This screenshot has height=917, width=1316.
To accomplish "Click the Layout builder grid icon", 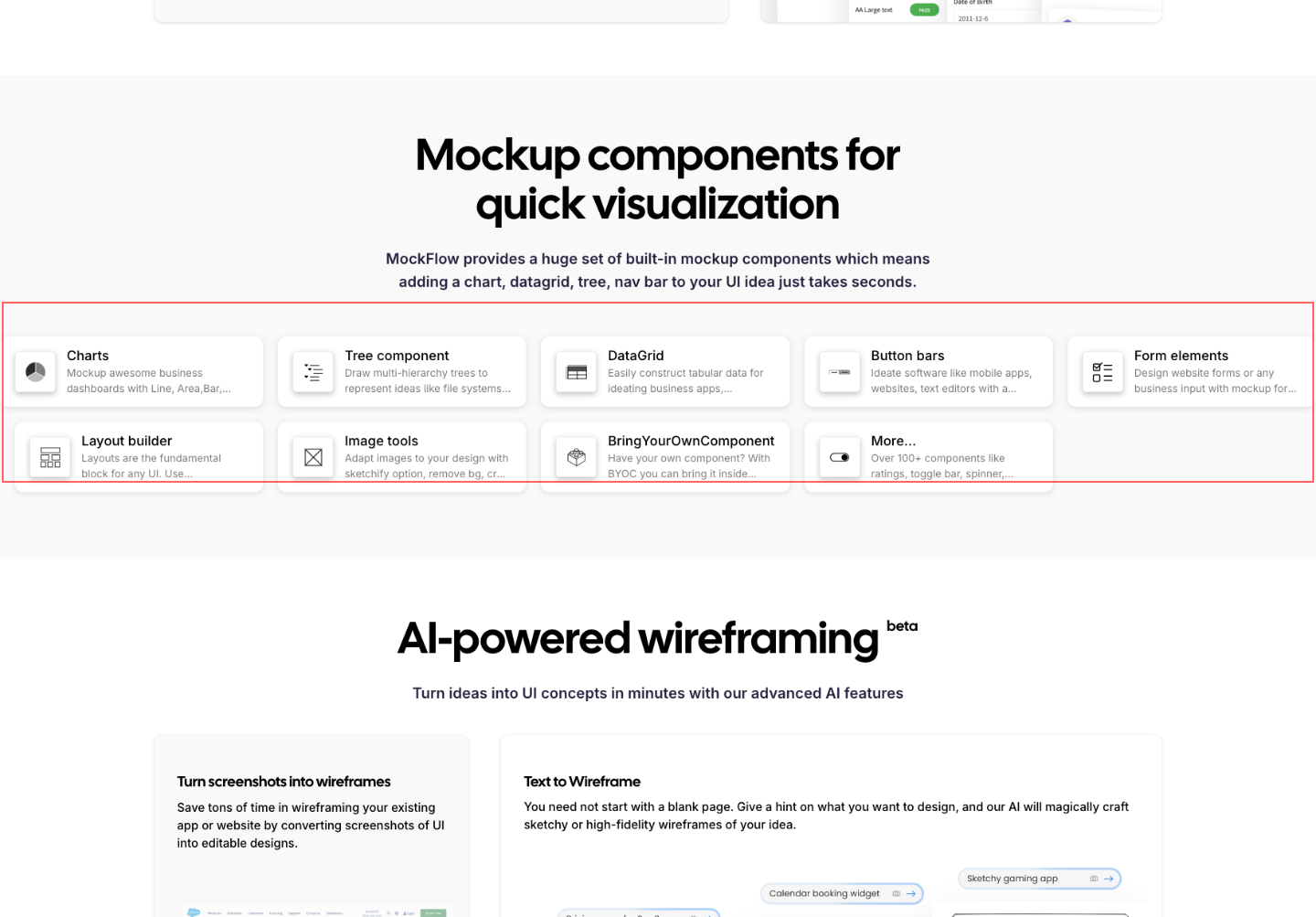I will [50, 457].
